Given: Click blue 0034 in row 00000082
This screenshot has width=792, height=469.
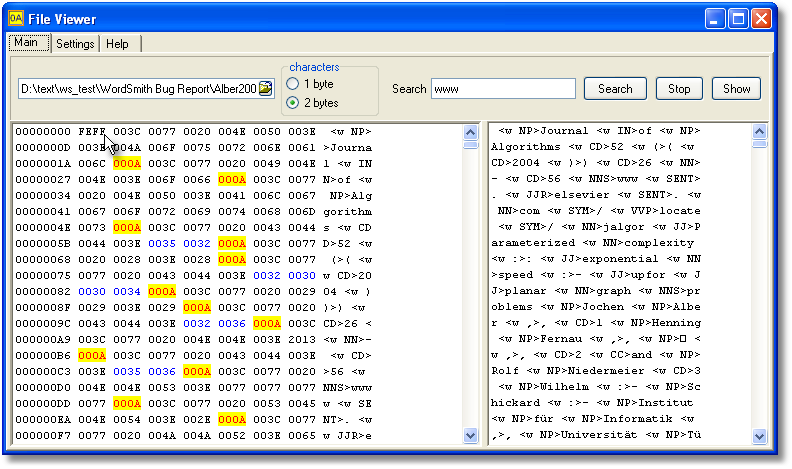Looking at the screenshot, I should (127, 292).
